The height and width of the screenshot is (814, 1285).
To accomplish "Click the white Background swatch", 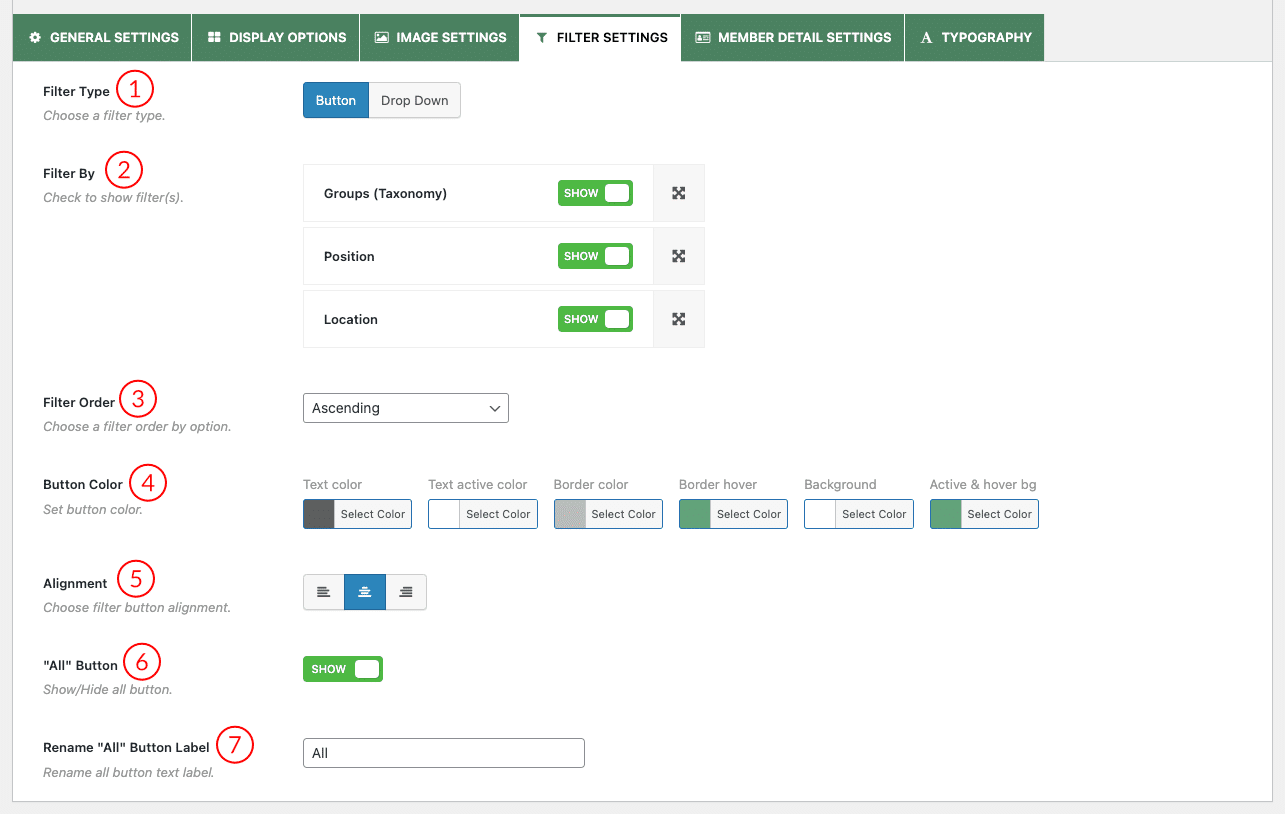I will [x=820, y=514].
